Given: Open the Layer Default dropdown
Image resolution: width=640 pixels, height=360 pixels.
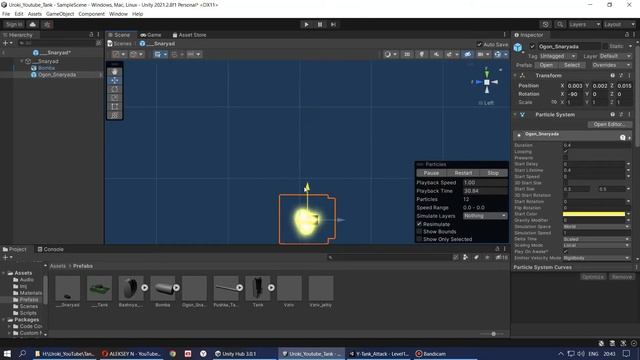Looking at the screenshot, I should [615, 56].
